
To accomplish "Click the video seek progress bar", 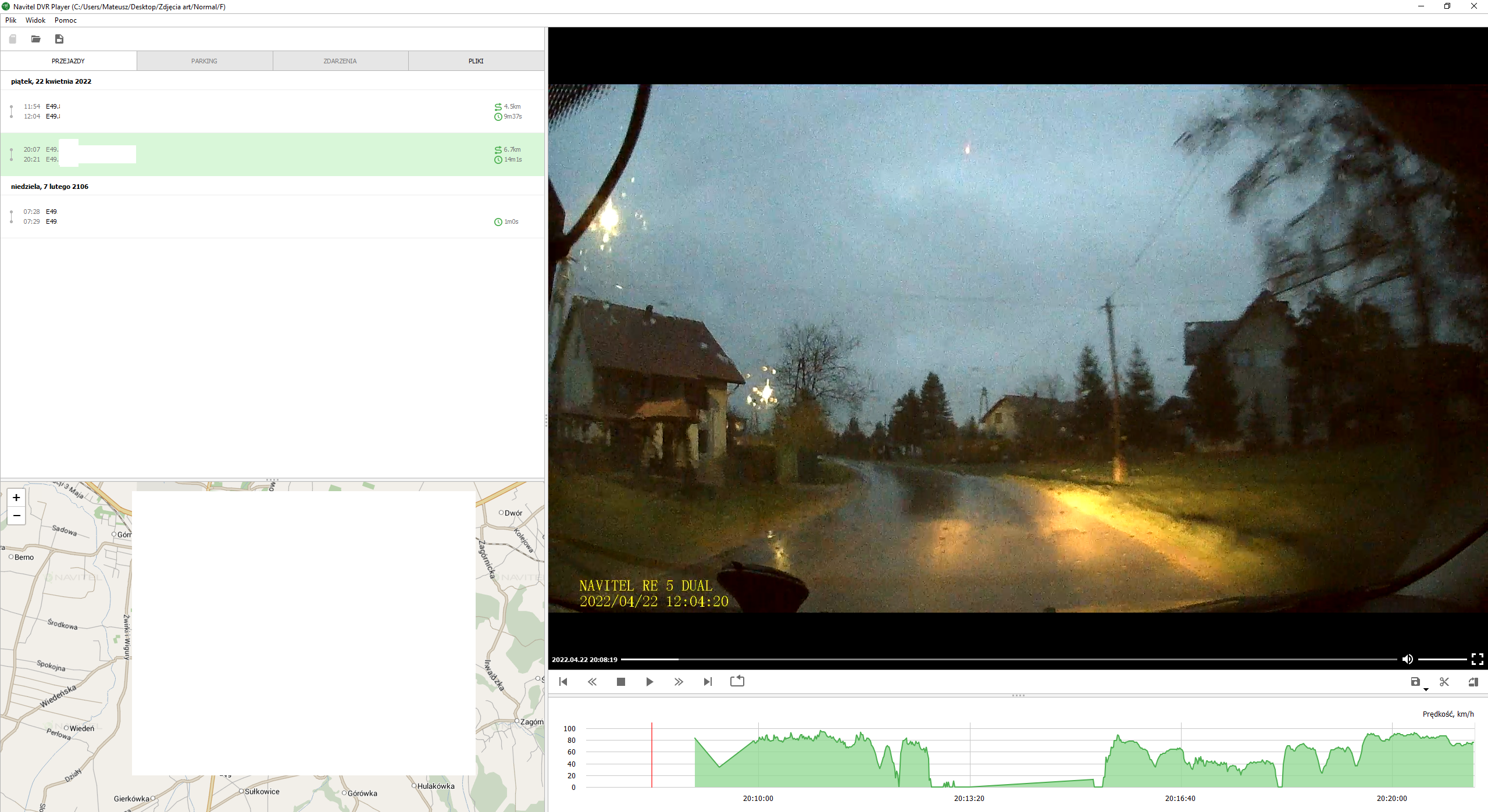I will point(1008,660).
